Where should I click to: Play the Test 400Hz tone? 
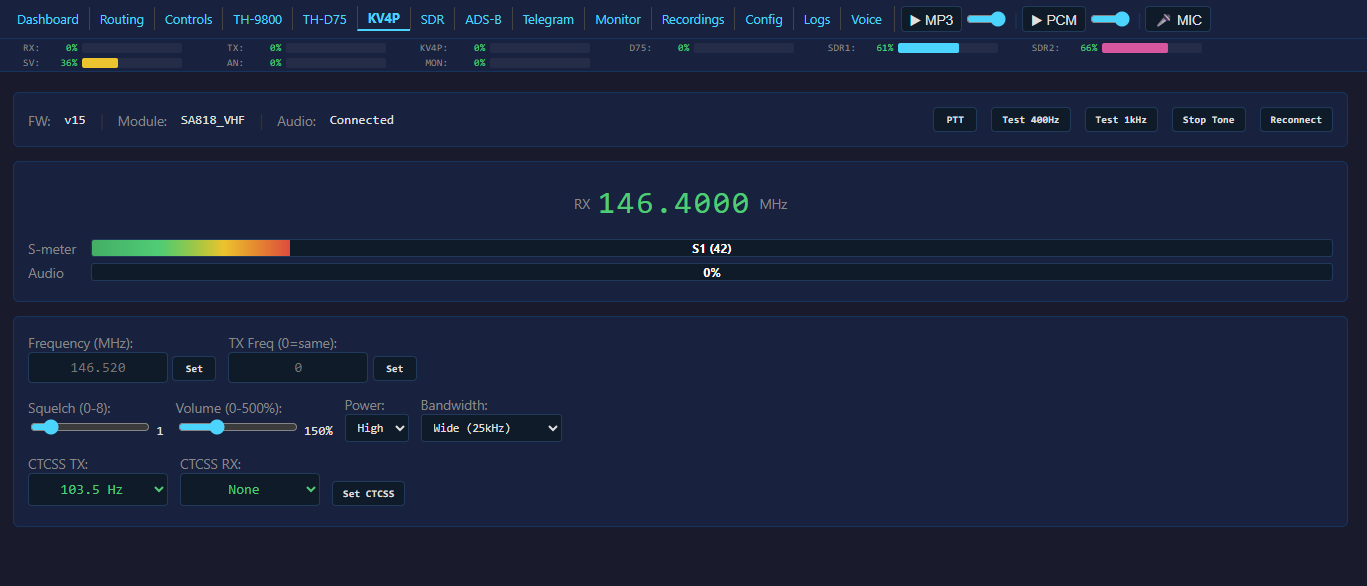pyautogui.click(x=1031, y=120)
